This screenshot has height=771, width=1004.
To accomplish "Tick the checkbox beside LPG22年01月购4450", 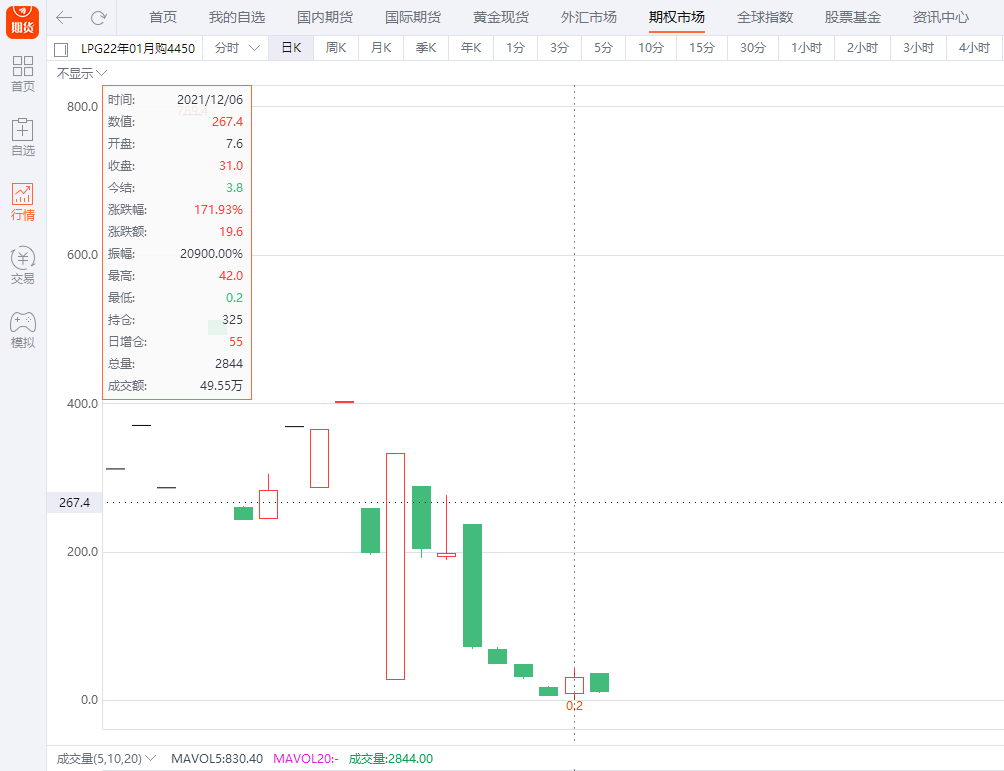I will (61, 49).
